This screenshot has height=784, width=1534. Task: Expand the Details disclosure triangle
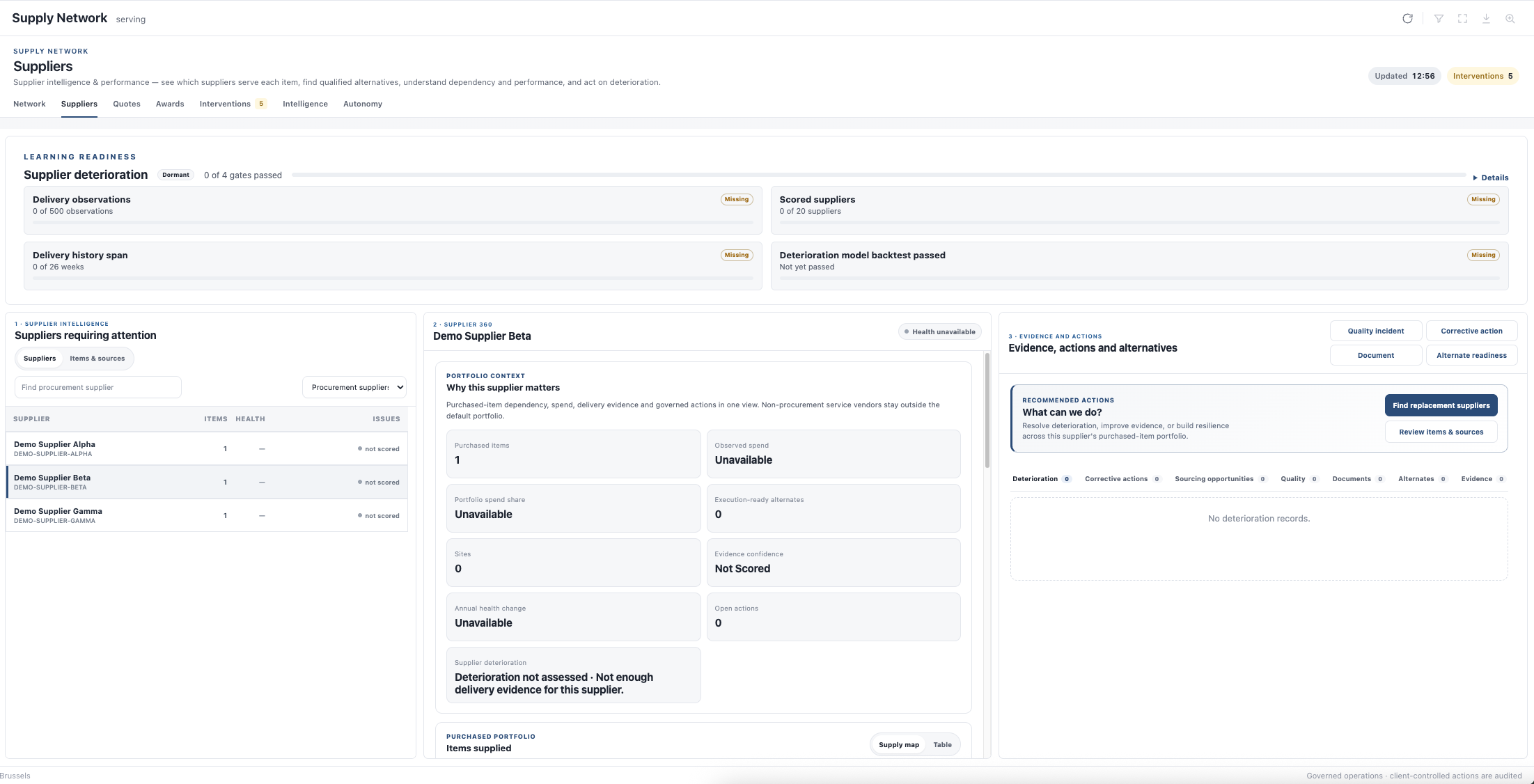1491,178
